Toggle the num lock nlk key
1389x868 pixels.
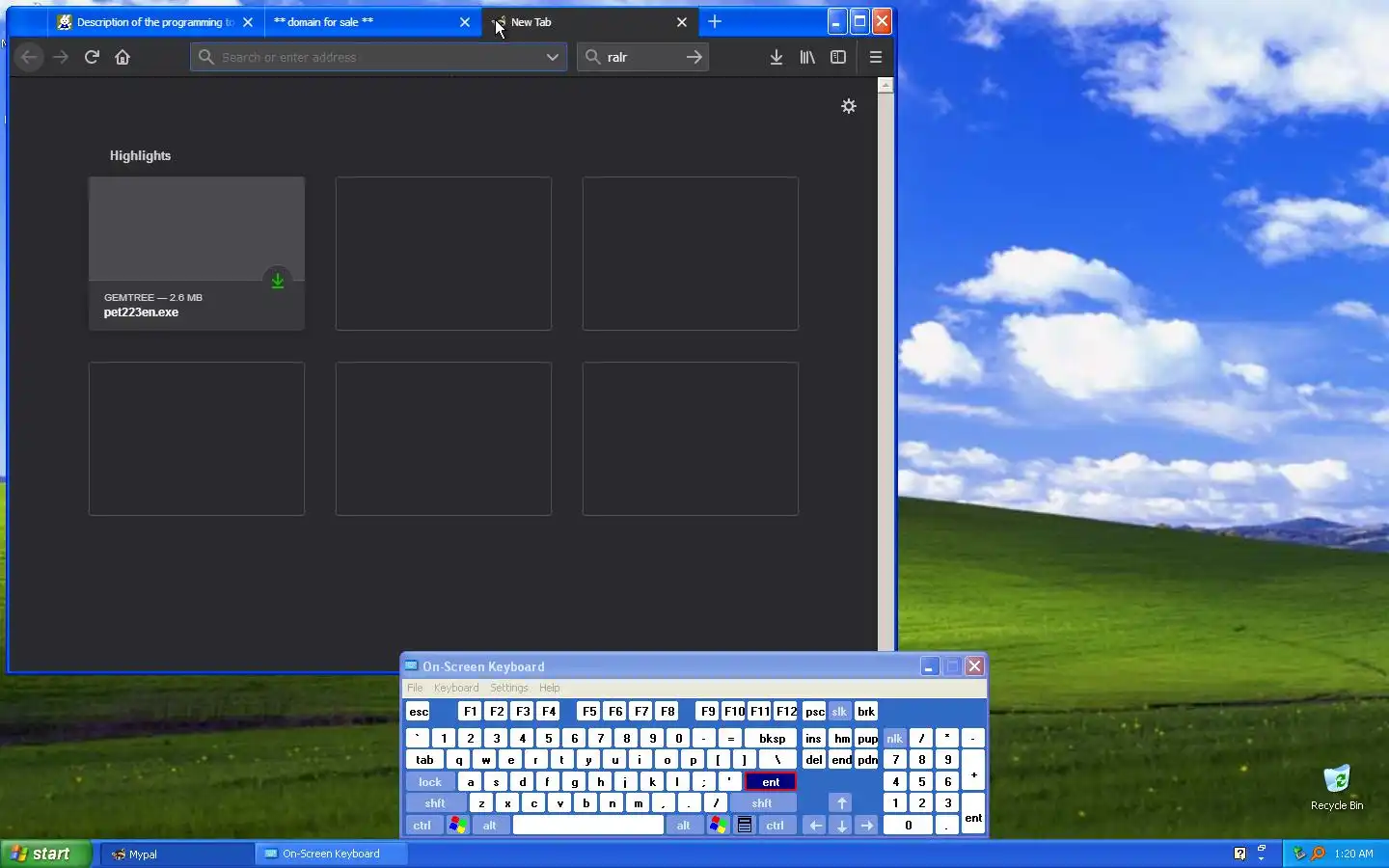894,739
